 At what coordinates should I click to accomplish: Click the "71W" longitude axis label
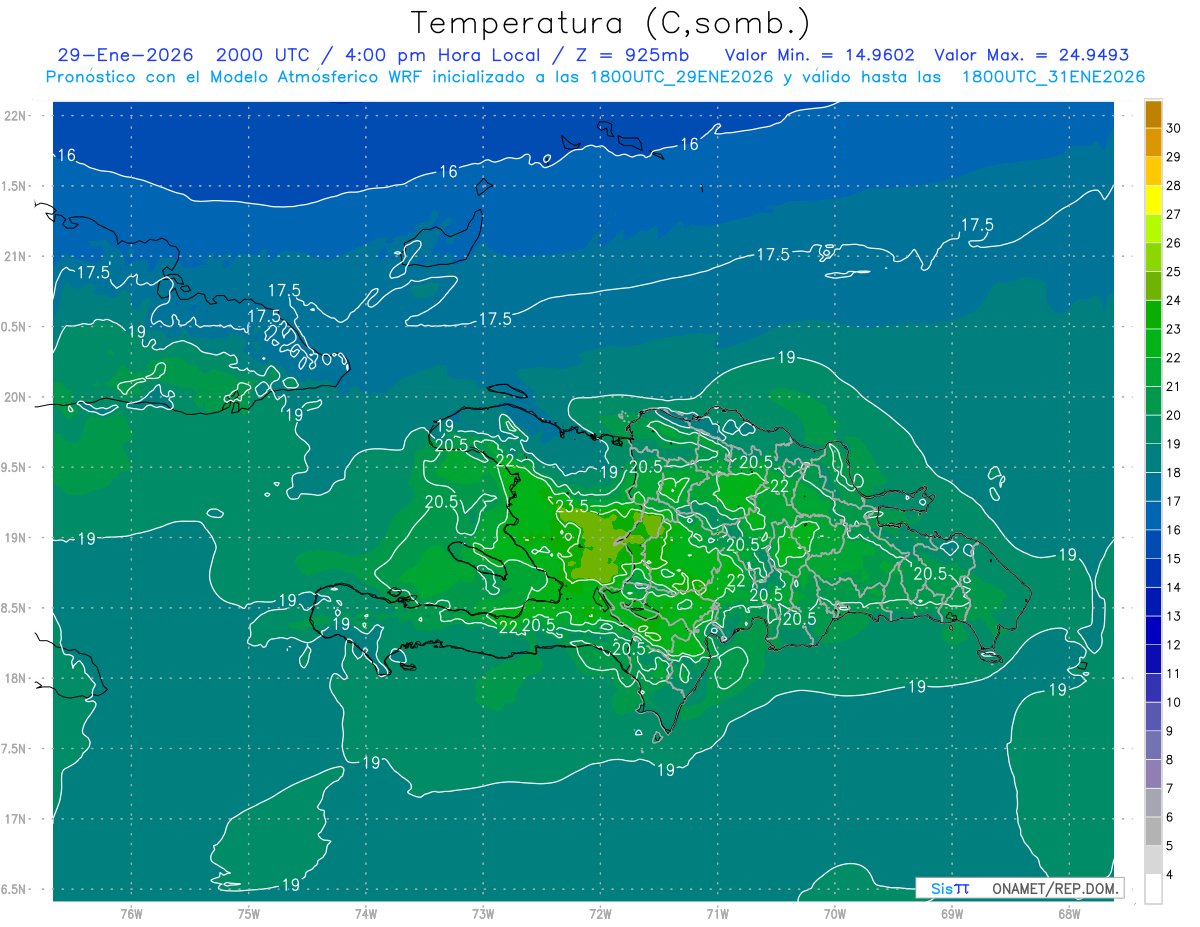tap(717, 914)
